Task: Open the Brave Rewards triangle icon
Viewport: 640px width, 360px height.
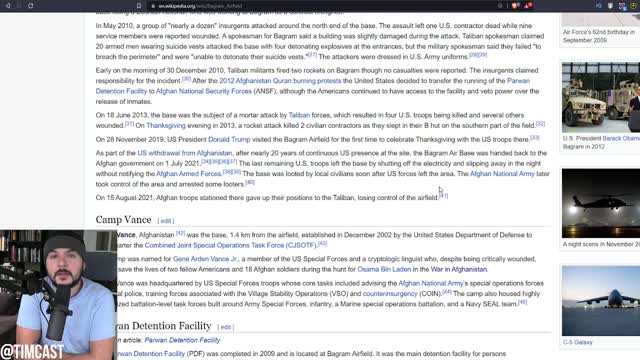Action: [528, 6]
